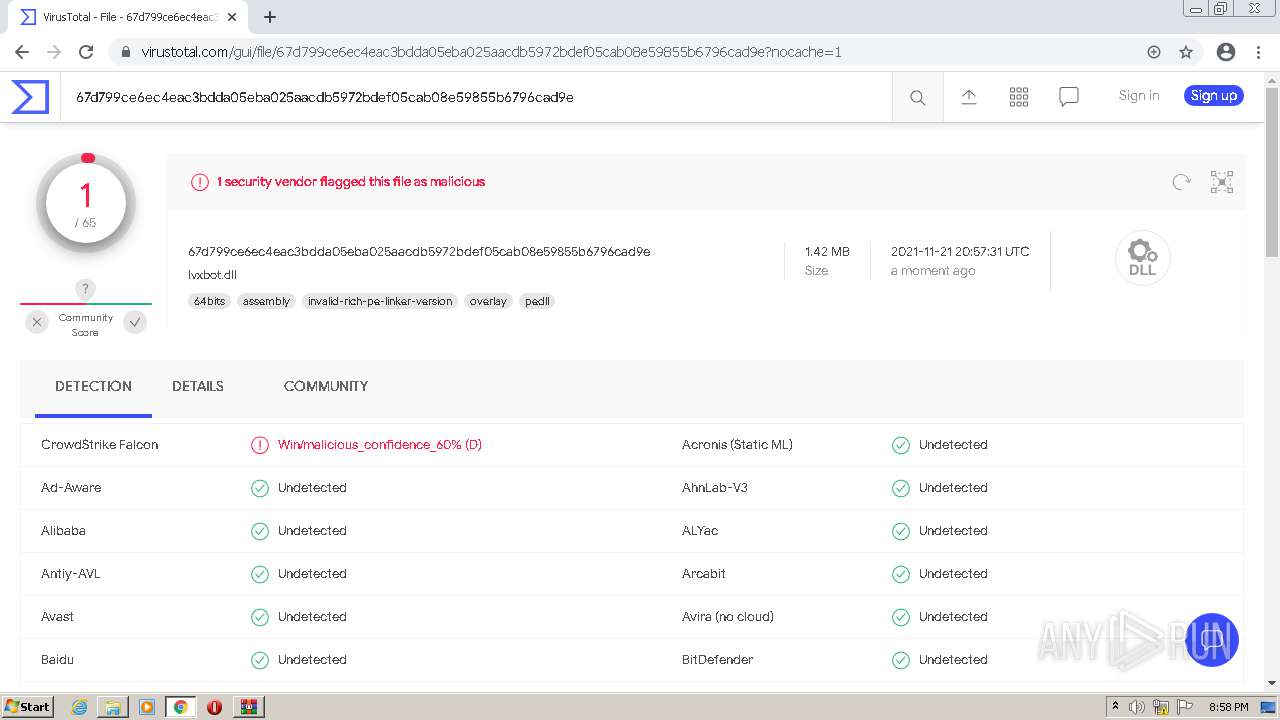Click the volume icon in system tray

pos(1137,707)
